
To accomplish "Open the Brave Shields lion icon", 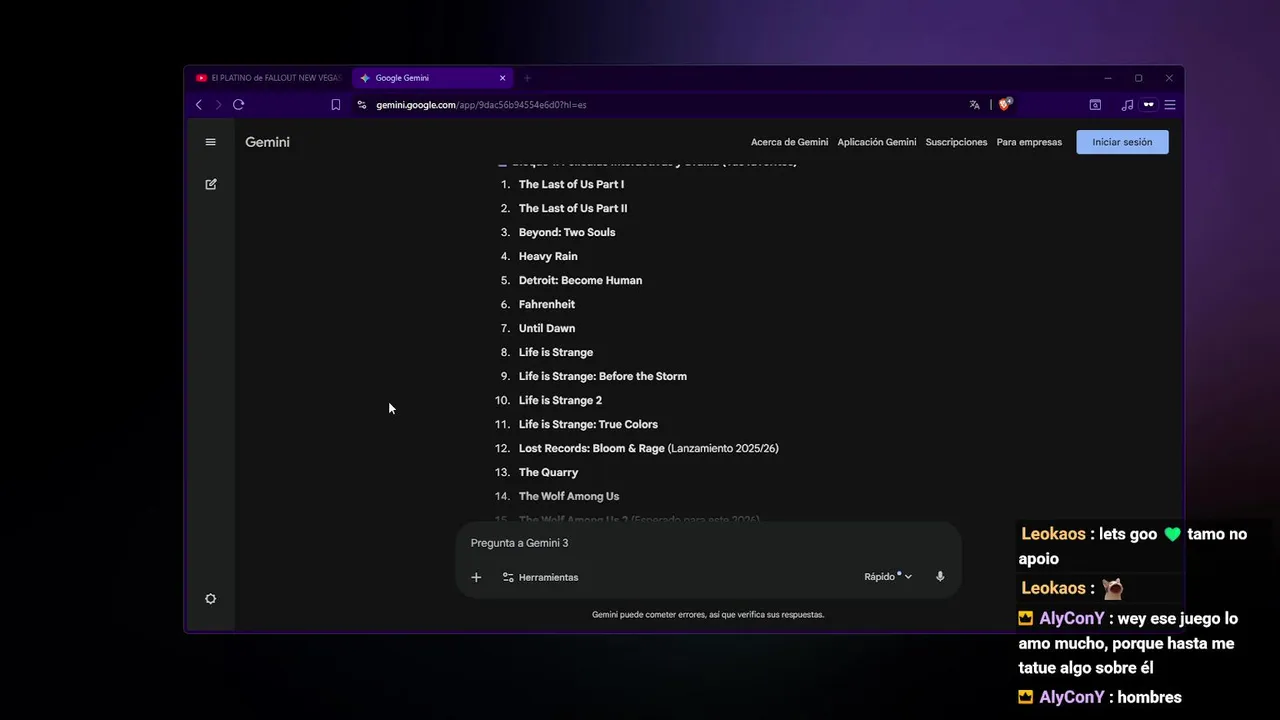I will point(1005,103).
